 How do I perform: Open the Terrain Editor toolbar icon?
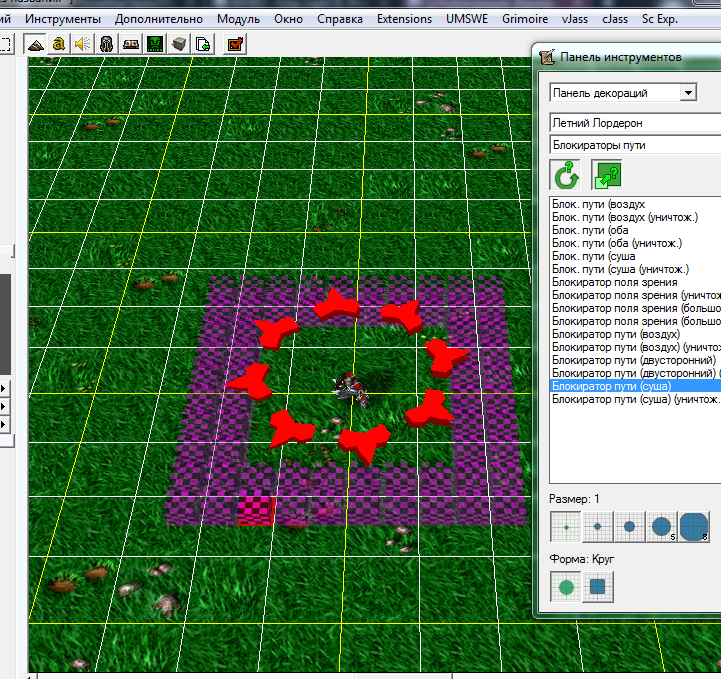[x=35, y=43]
